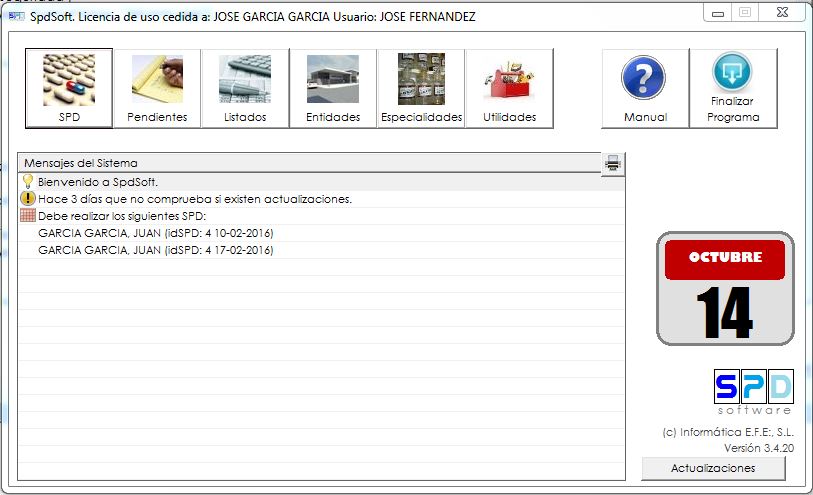Select GARCIA GARCIA, JUAN entry dated 17-02-2016

321,250
